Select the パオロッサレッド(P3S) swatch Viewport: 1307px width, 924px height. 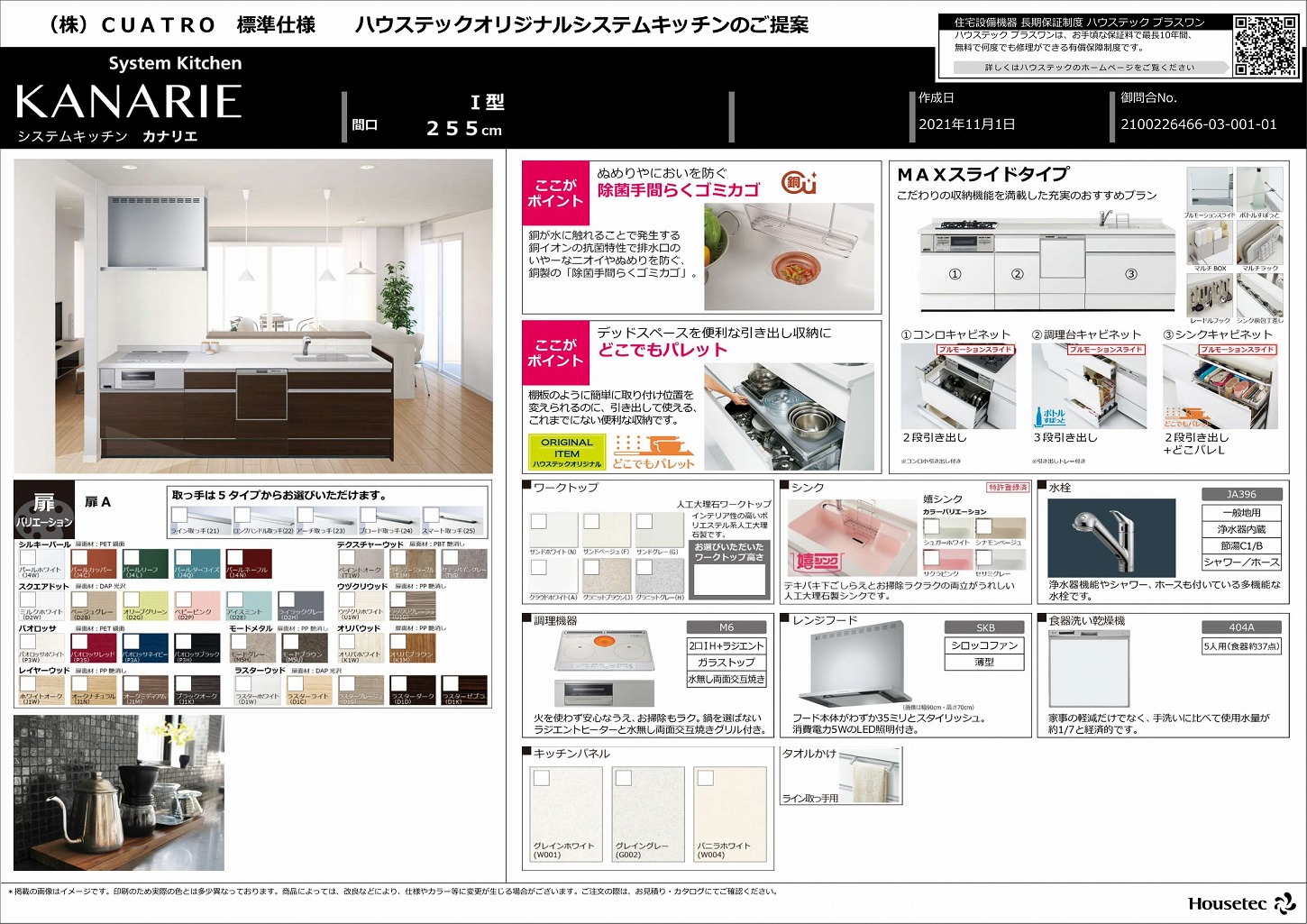click(x=93, y=648)
